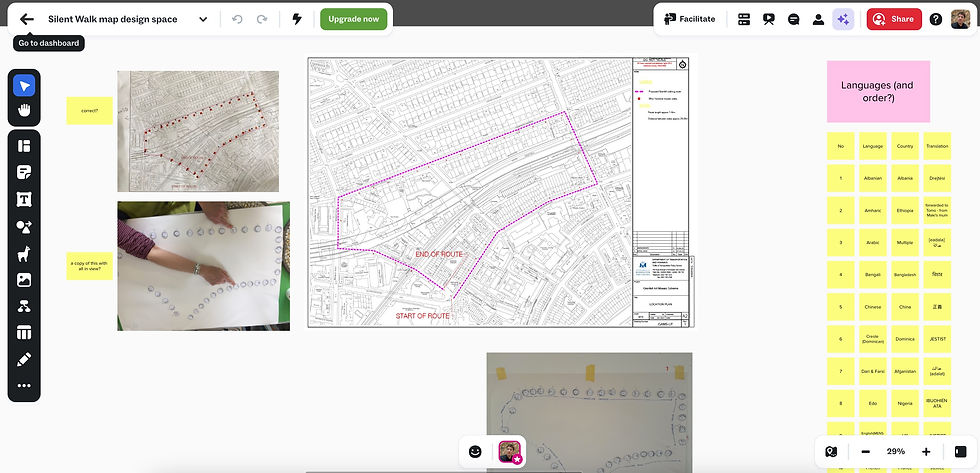Open the AI sparkle assistant icon
This screenshot has width=980, height=473.
click(x=843, y=19)
